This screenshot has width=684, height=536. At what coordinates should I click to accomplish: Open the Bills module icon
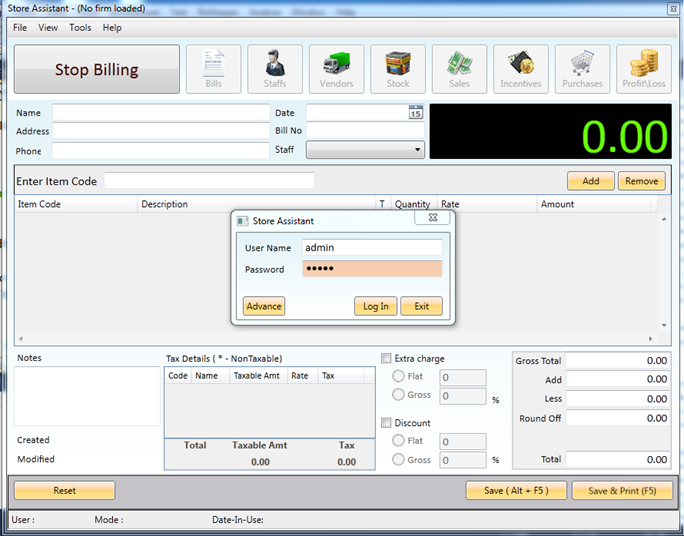[213, 69]
